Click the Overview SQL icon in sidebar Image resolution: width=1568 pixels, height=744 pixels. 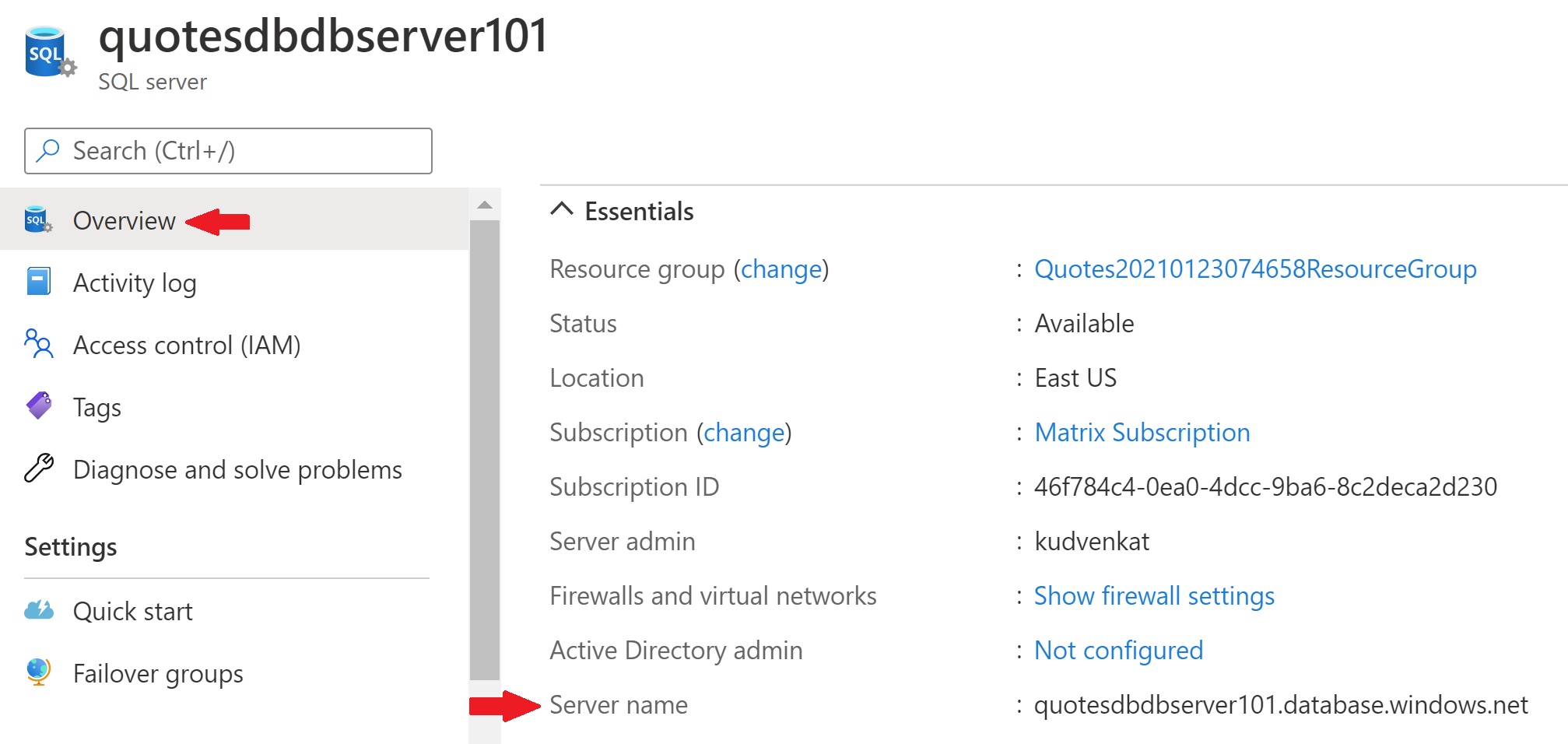coord(38,219)
